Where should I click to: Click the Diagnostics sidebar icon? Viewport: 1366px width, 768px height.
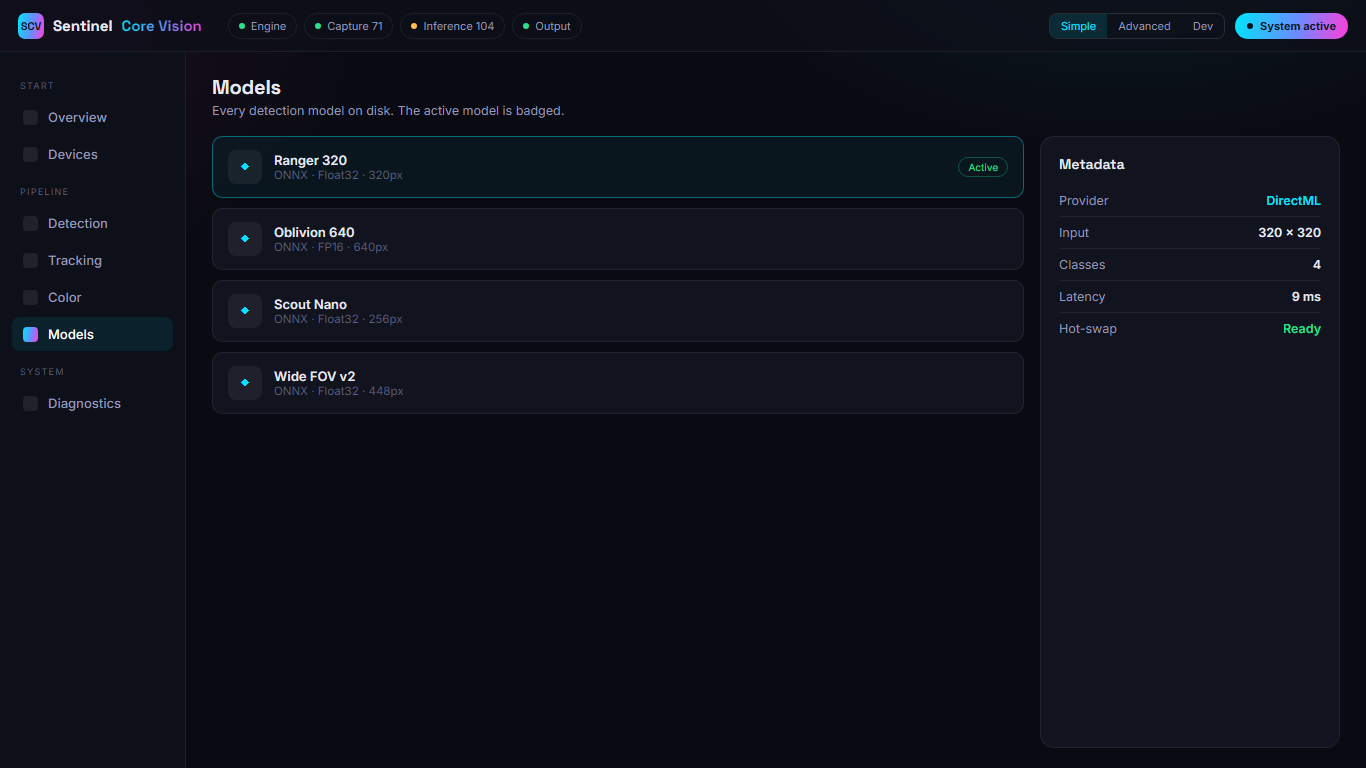pos(30,403)
